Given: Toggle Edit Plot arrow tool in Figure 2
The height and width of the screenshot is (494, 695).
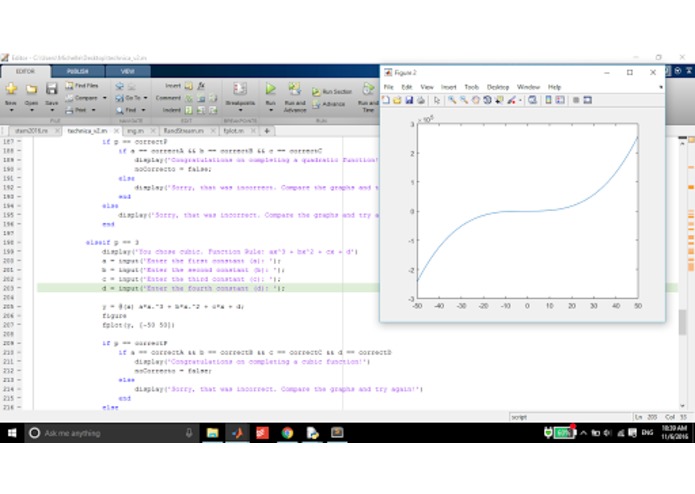Looking at the screenshot, I should (x=437, y=100).
